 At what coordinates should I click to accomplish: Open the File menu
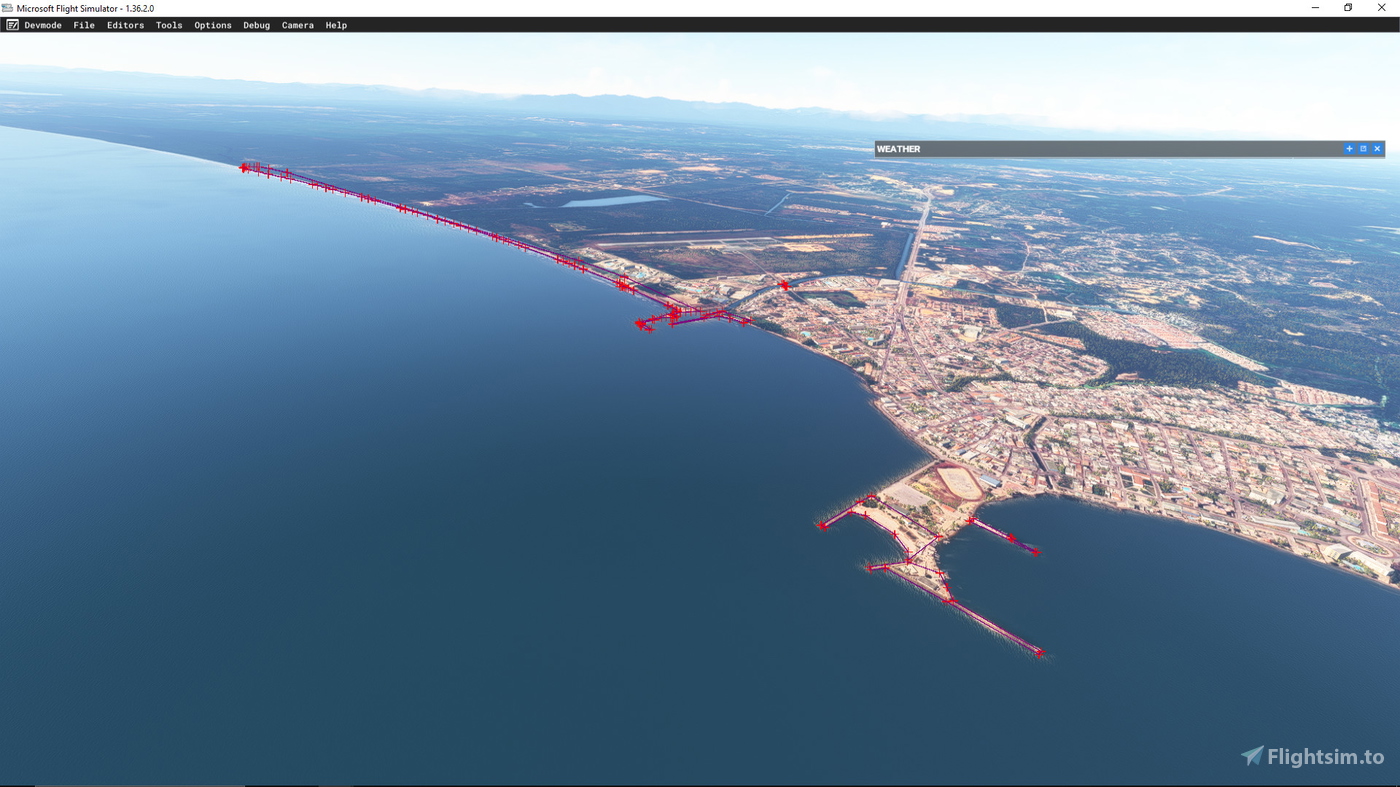click(84, 24)
